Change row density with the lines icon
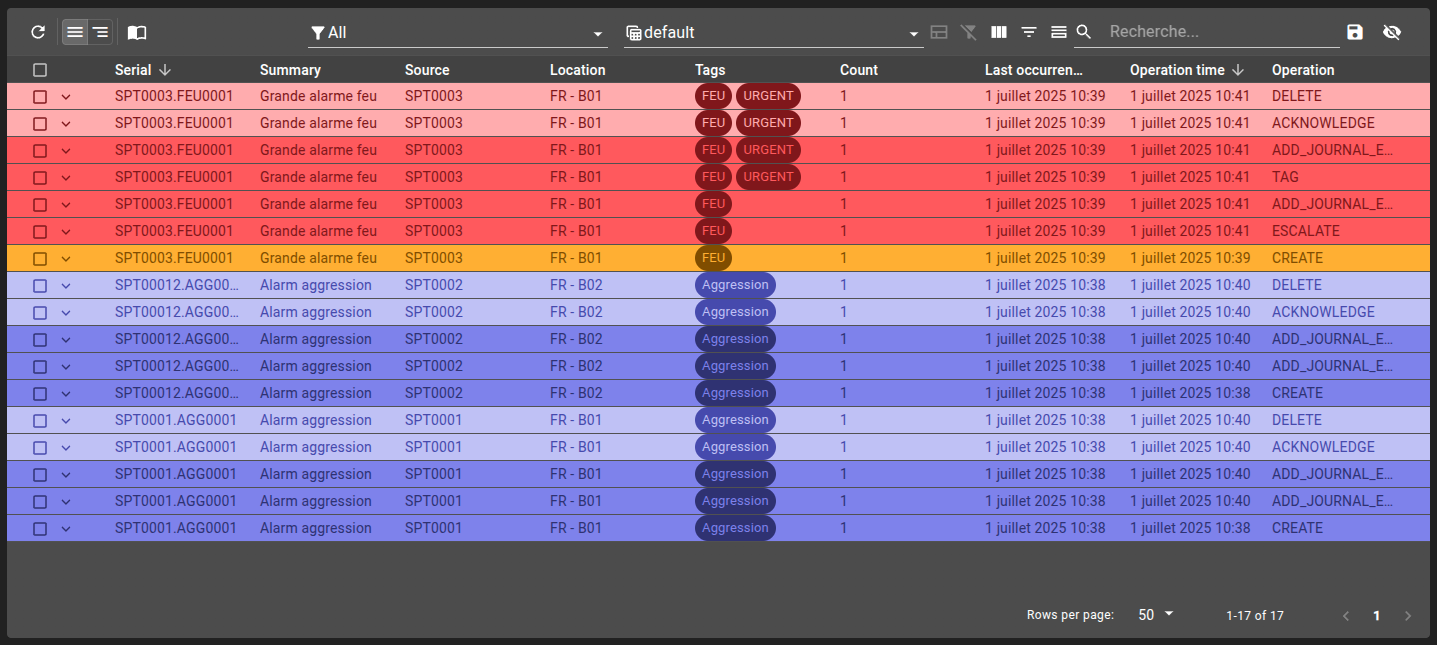 click(x=1058, y=32)
